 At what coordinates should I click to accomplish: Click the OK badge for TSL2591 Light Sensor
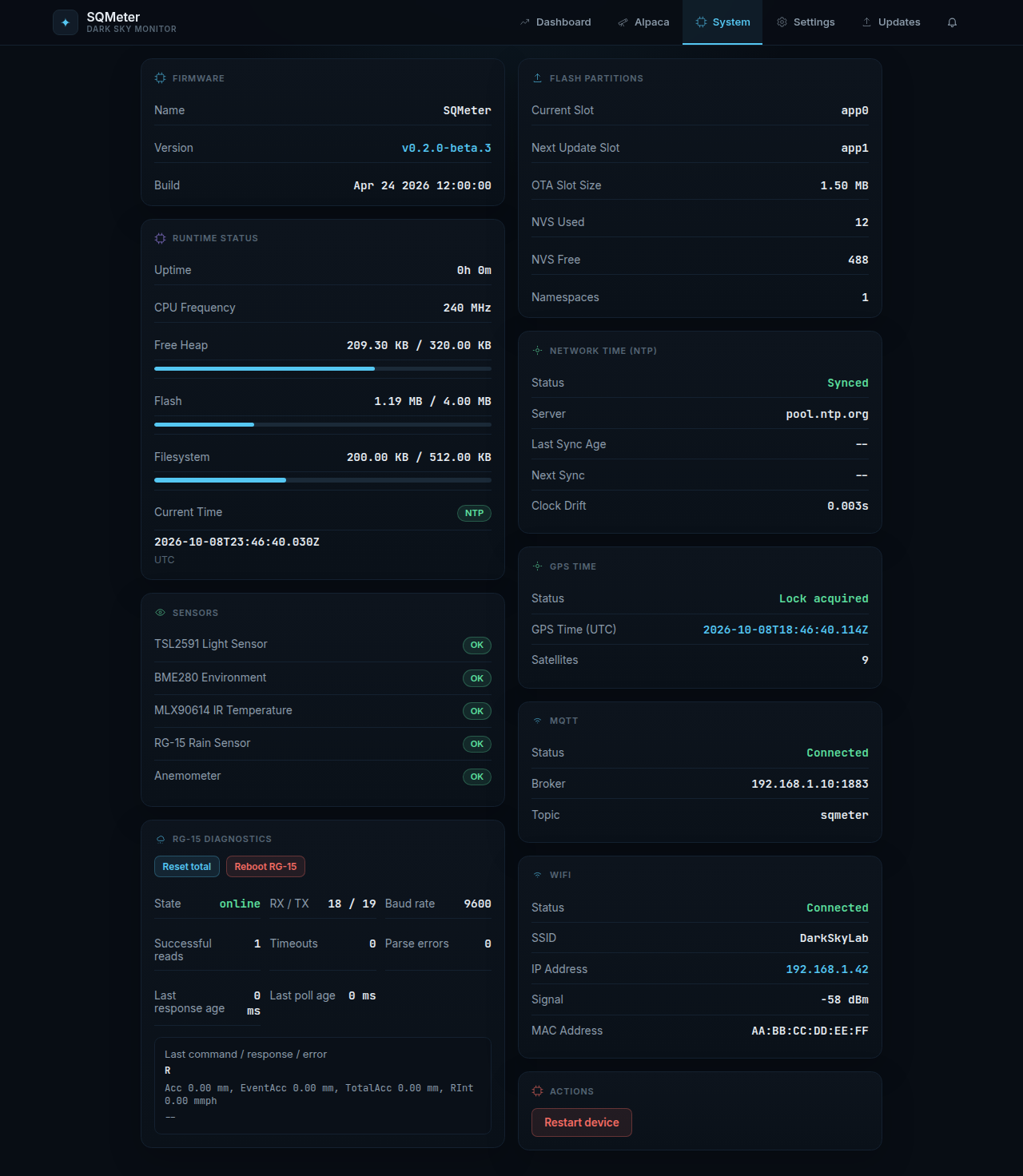[x=477, y=645]
